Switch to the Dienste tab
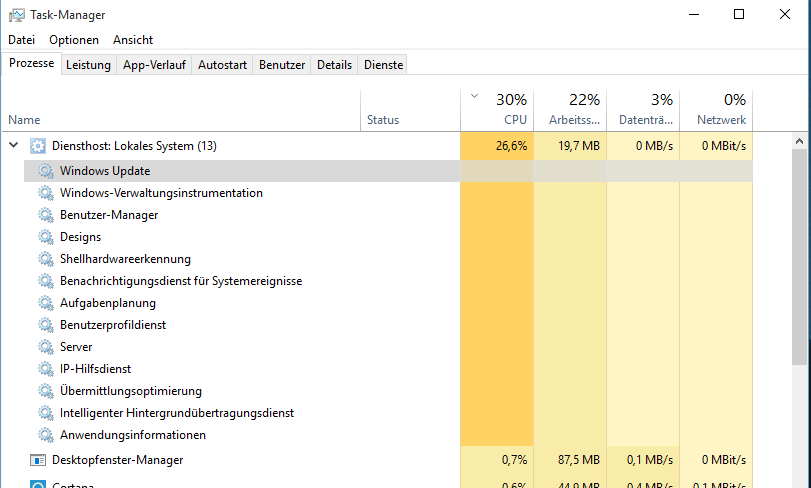Viewport: 811px width, 488px height. click(x=383, y=65)
